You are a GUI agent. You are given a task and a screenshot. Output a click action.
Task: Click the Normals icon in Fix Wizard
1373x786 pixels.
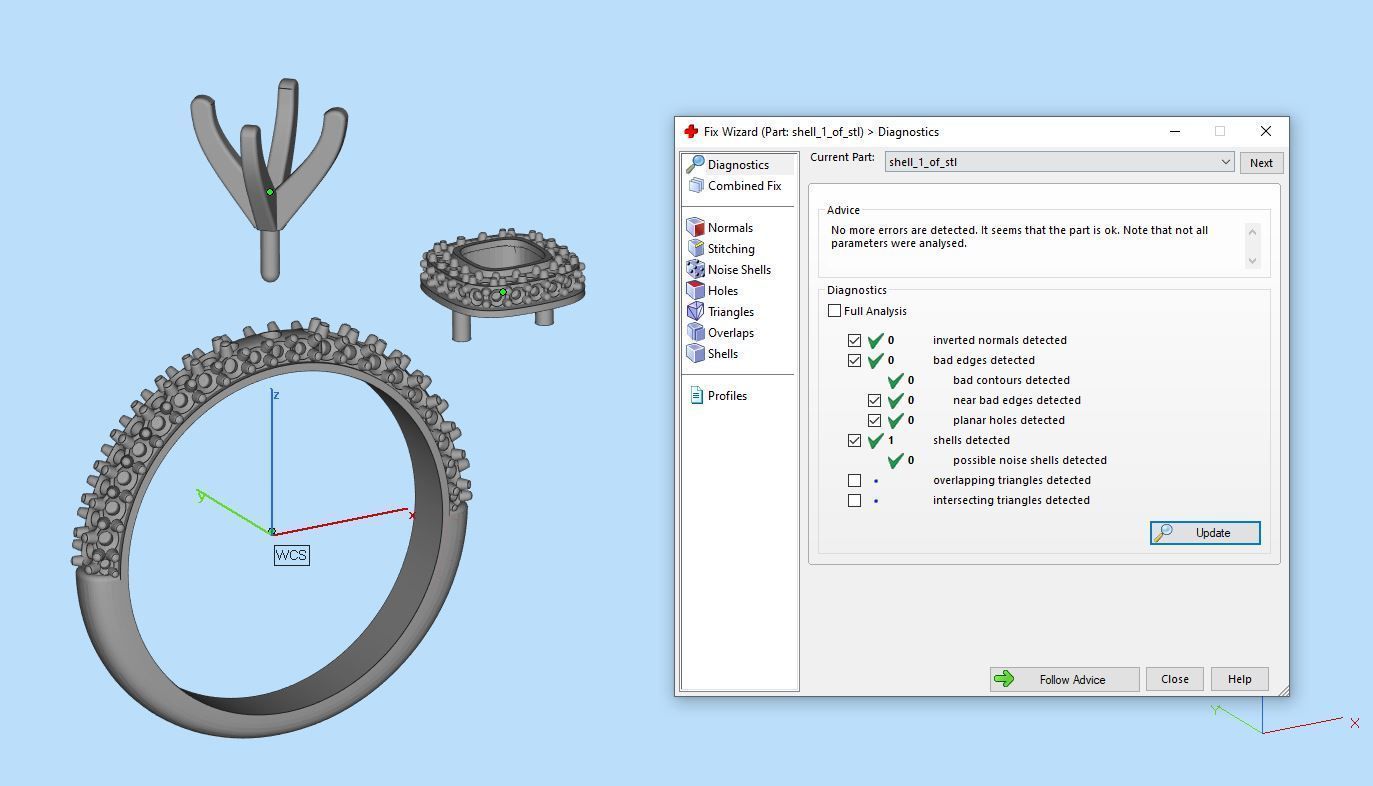695,228
